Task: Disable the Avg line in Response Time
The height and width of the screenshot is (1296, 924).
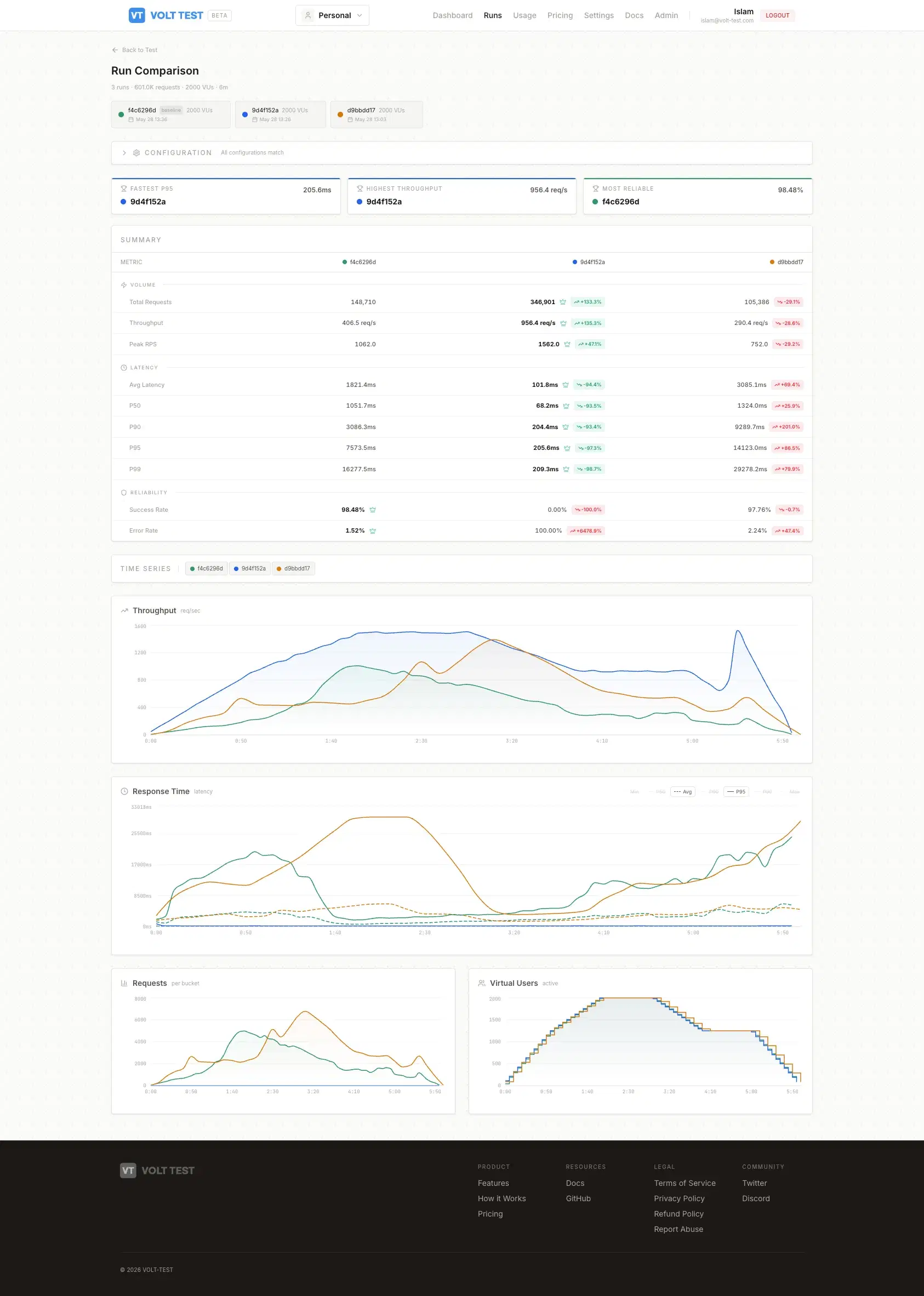Action: pyautogui.click(x=683, y=792)
